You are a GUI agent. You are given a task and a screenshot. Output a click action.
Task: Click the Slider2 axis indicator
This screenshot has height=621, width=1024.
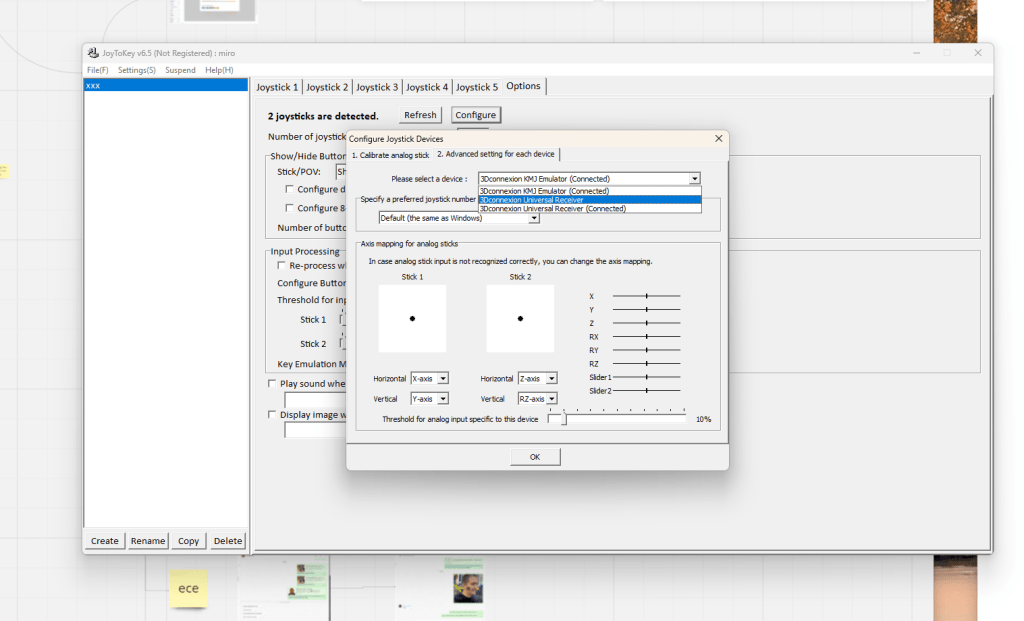pos(647,390)
